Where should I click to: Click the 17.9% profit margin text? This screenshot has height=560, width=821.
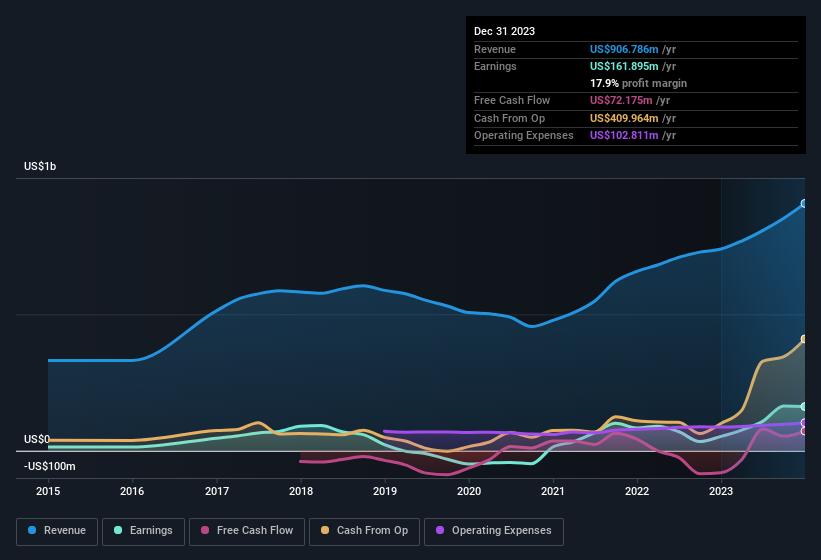(638, 83)
